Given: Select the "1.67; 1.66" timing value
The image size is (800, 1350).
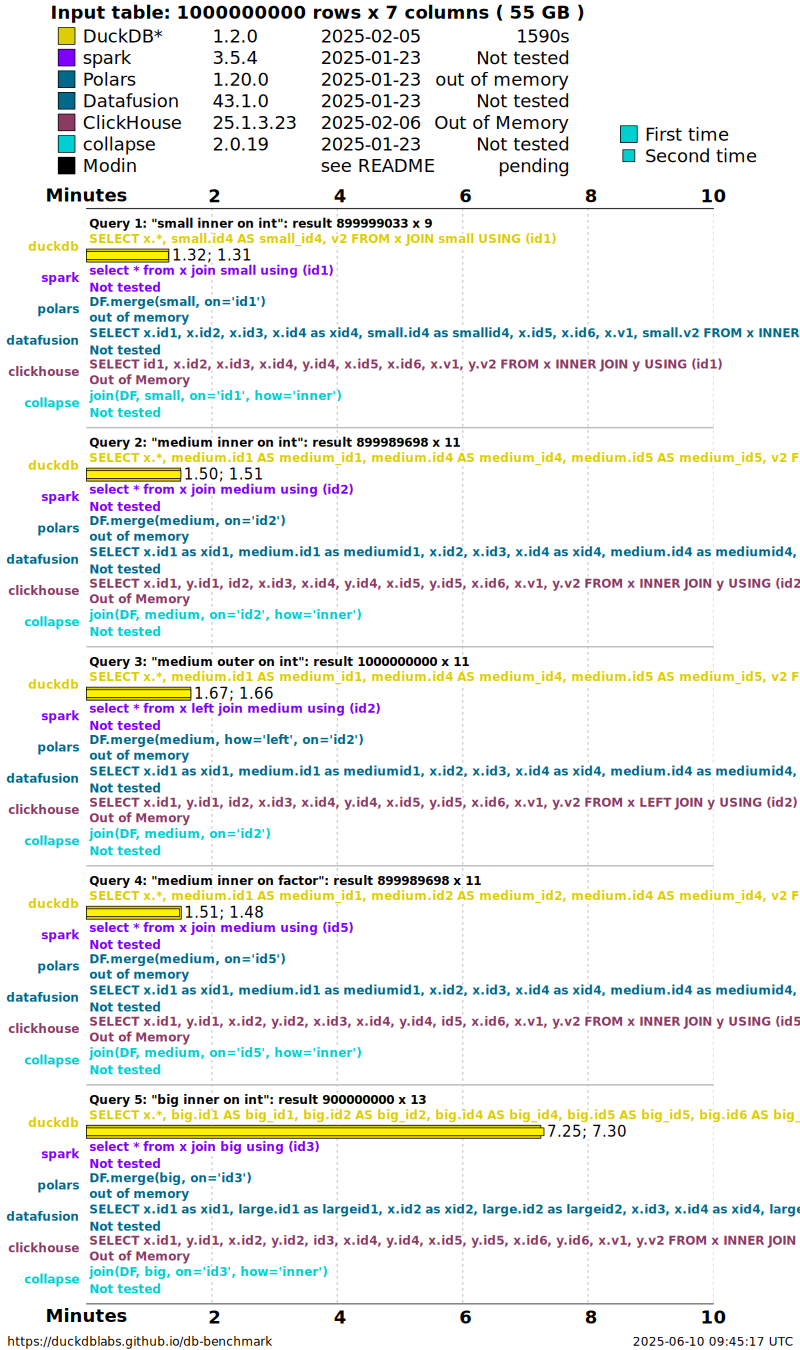Looking at the screenshot, I should [x=234, y=693].
